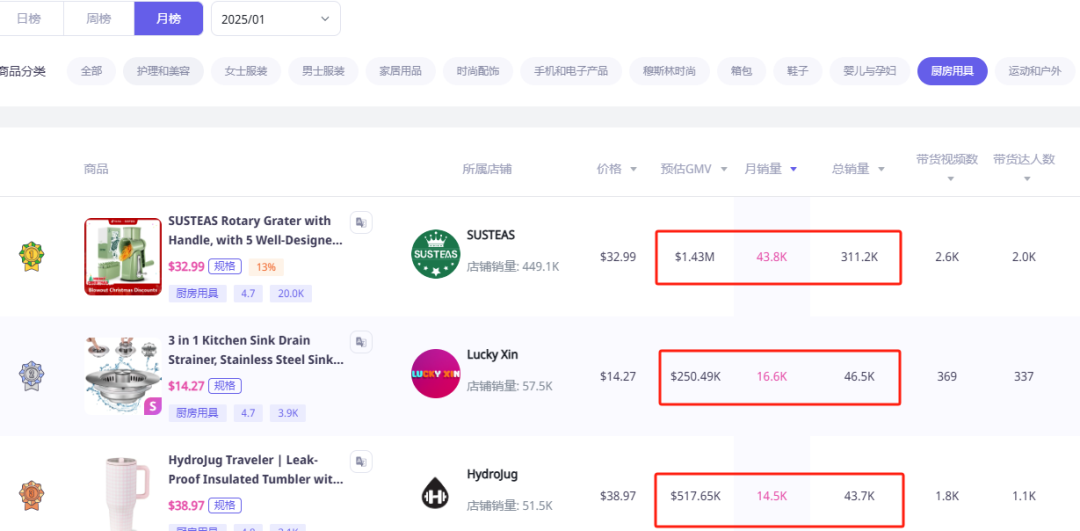Open the SUSTEAS store logo
The height and width of the screenshot is (531, 1080).
(x=435, y=255)
